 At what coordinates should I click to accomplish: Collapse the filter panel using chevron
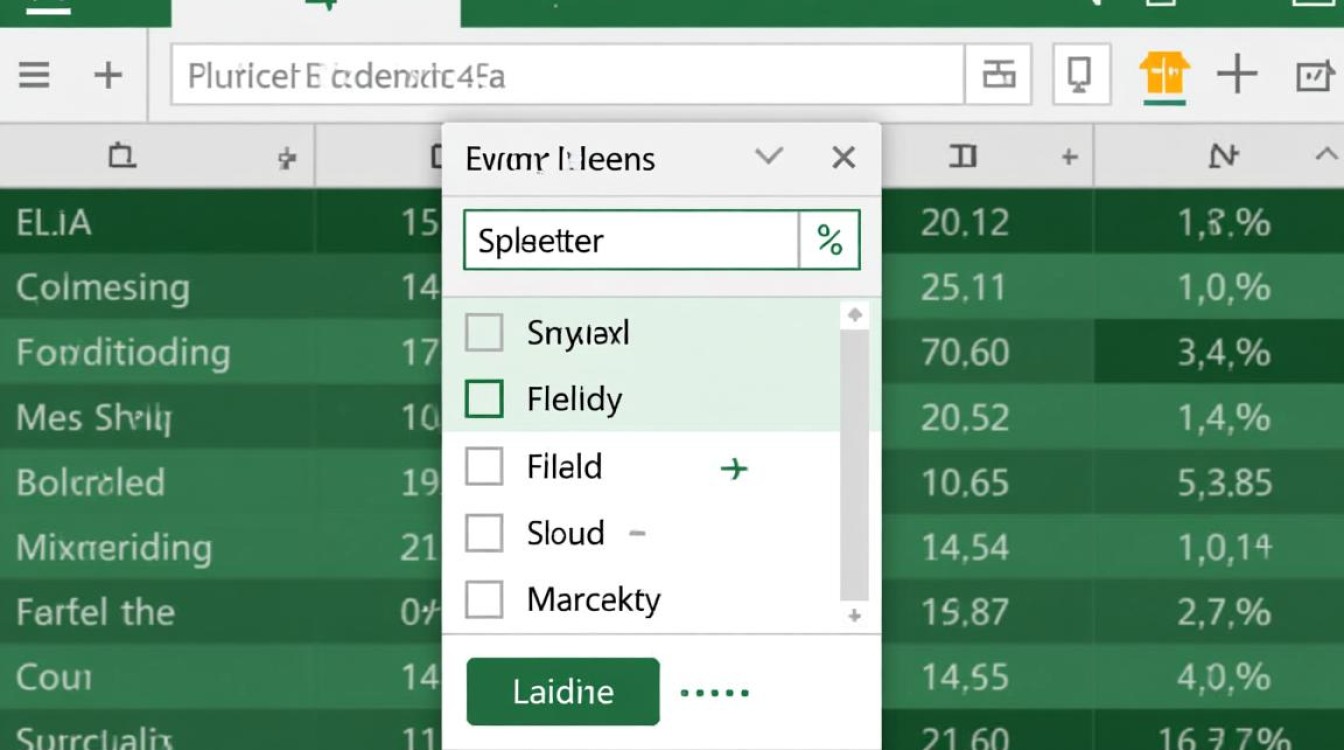768,157
